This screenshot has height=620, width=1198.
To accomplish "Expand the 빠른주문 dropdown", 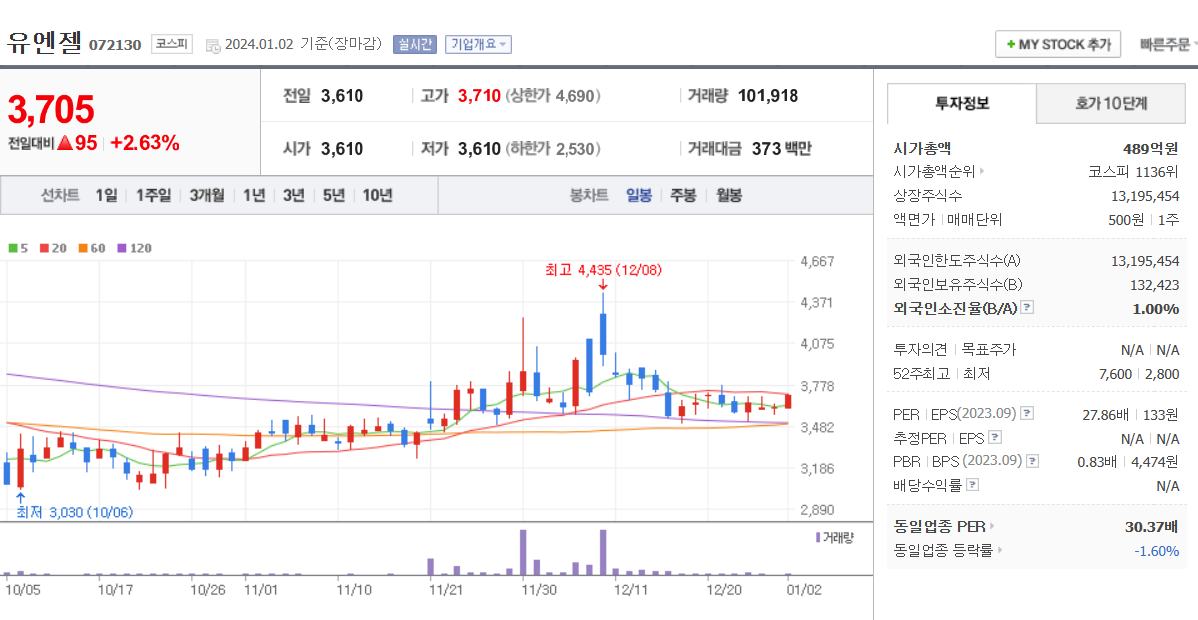I will point(1167,44).
